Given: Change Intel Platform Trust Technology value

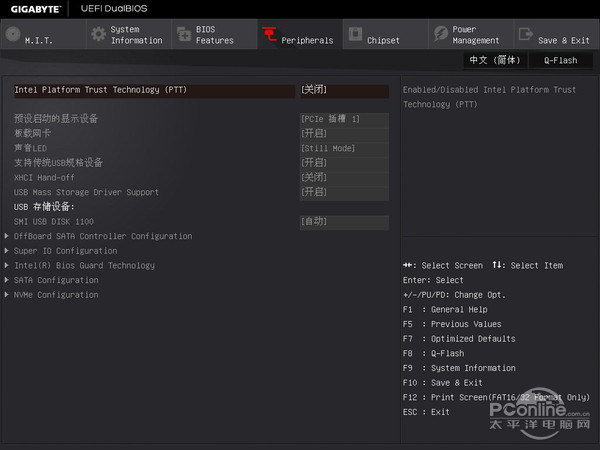Looking at the screenshot, I should click(344, 90).
